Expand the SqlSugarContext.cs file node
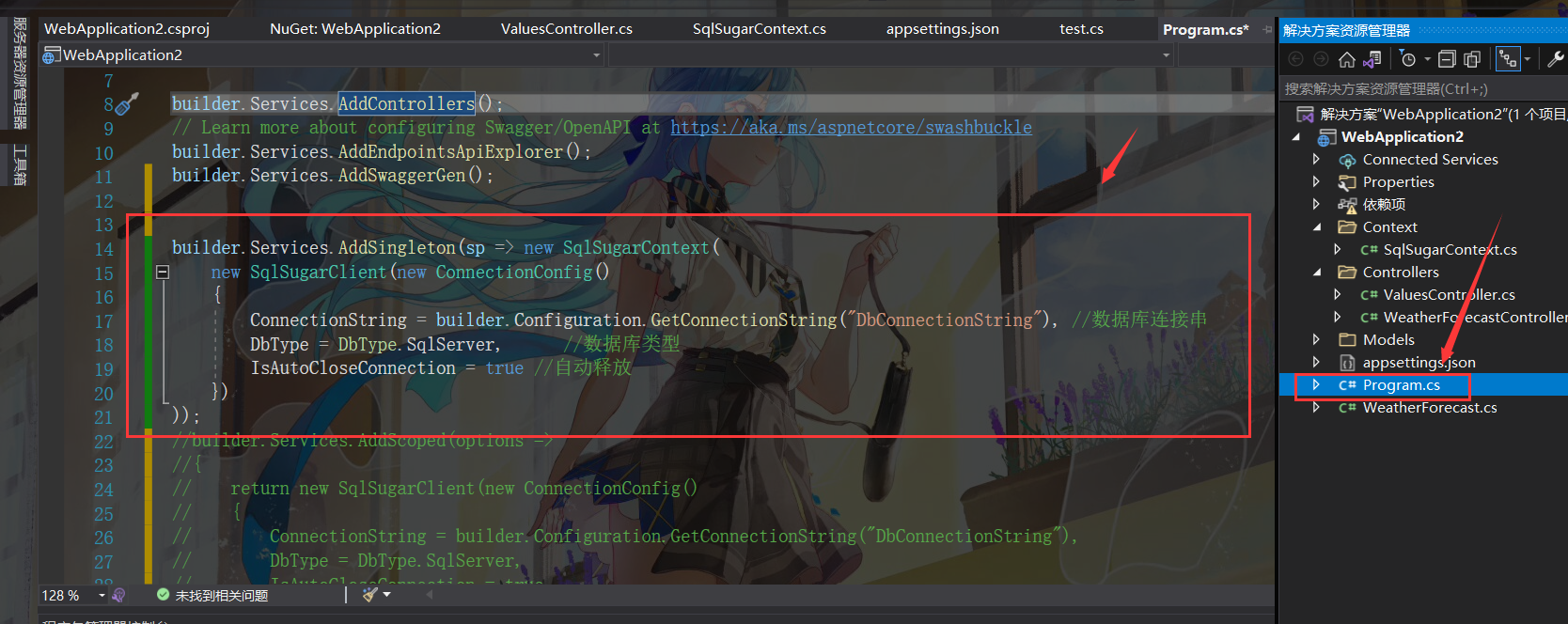 pyautogui.click(x=1338, y=249)
